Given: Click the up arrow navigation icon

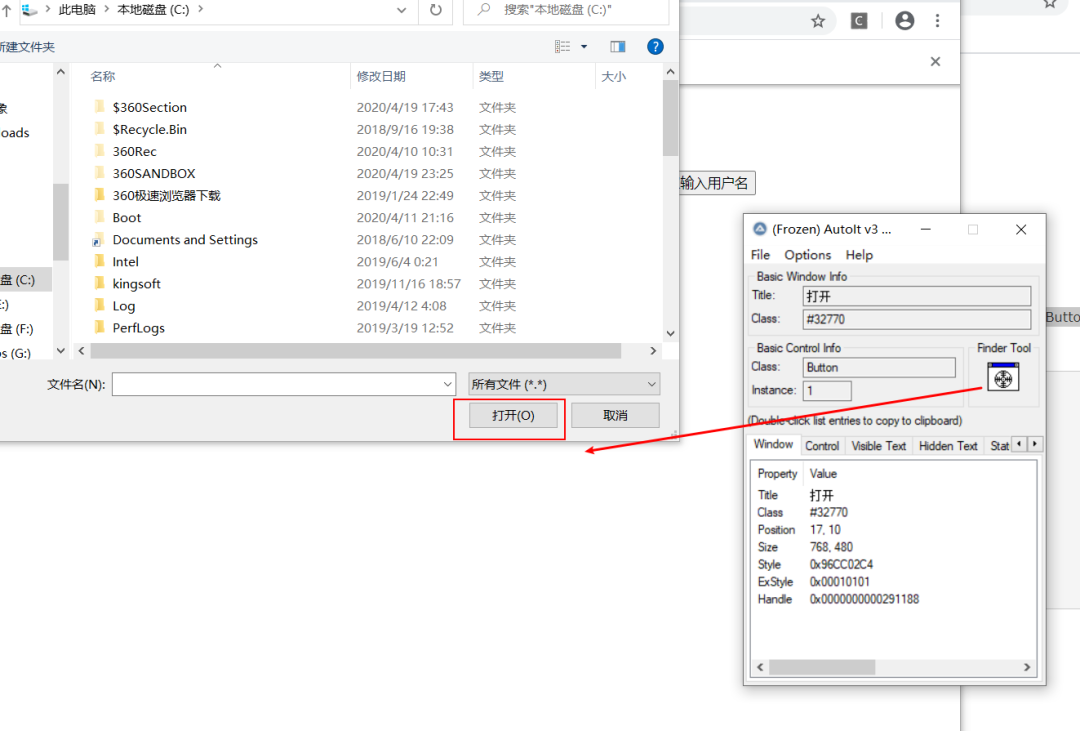Looking at the screenshot, I should point(7,10).
